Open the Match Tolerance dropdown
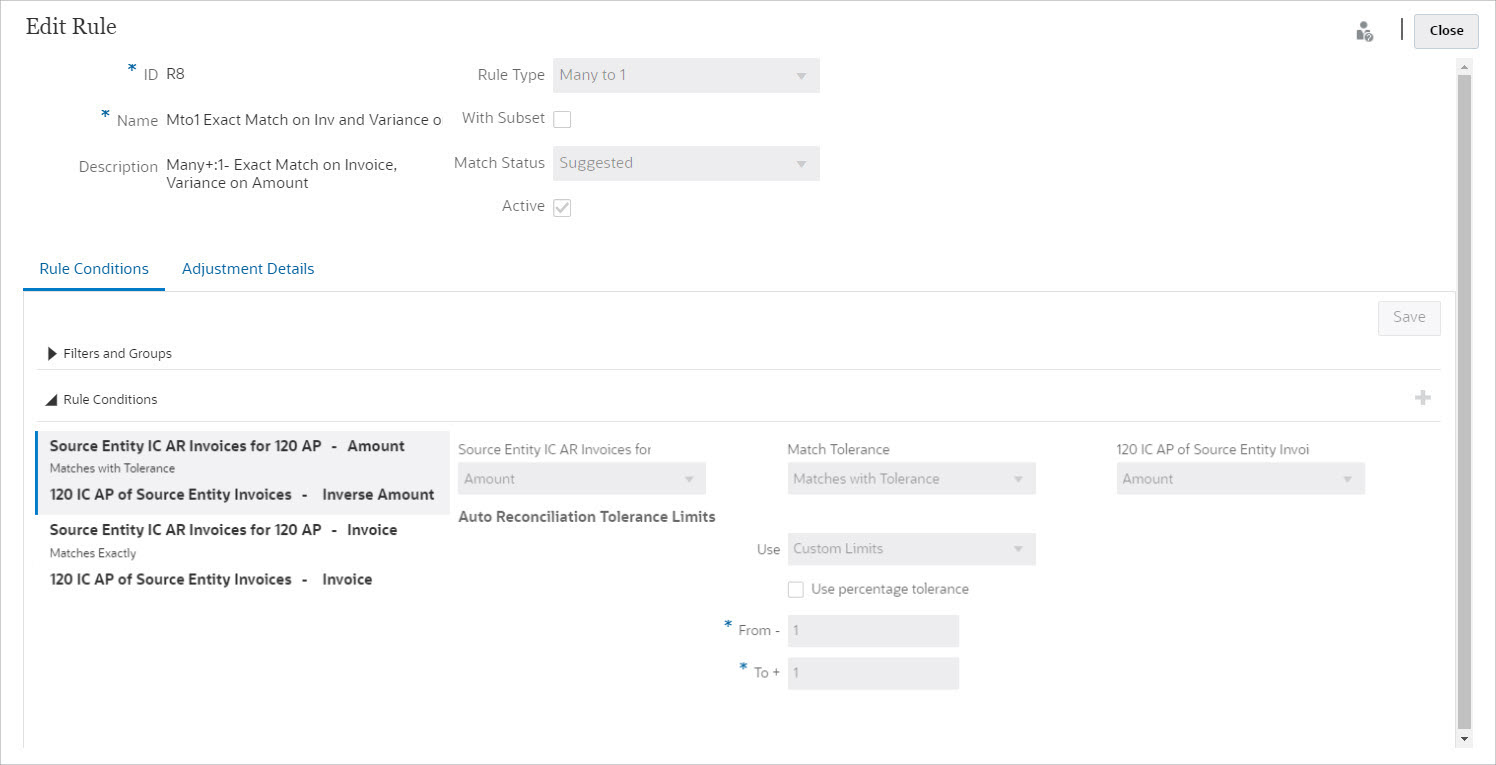The image size is (1496, 765). click(911, 479)
